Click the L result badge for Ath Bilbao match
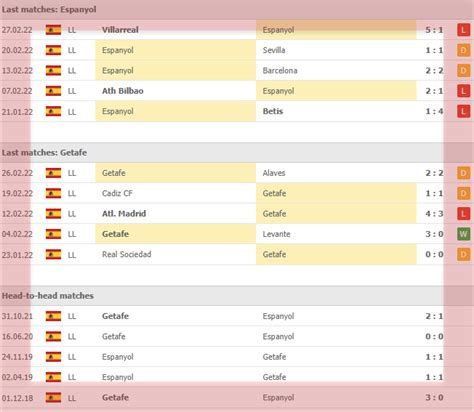 pyautogui.click(x=463, y=91)
